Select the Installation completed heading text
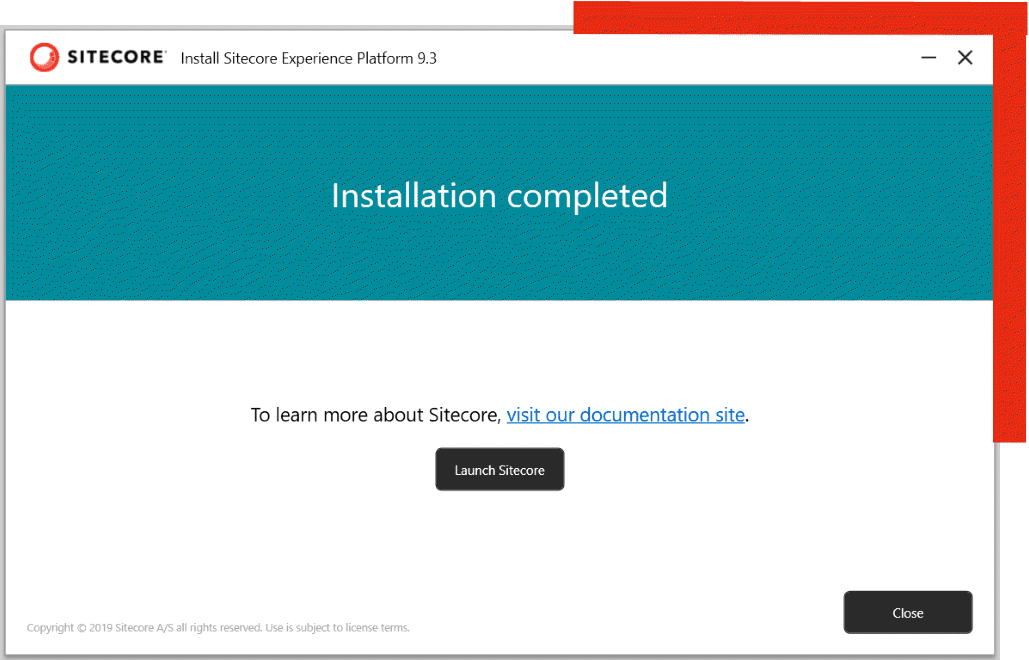Screen dimensions: 1029x660 coord(499,196)
